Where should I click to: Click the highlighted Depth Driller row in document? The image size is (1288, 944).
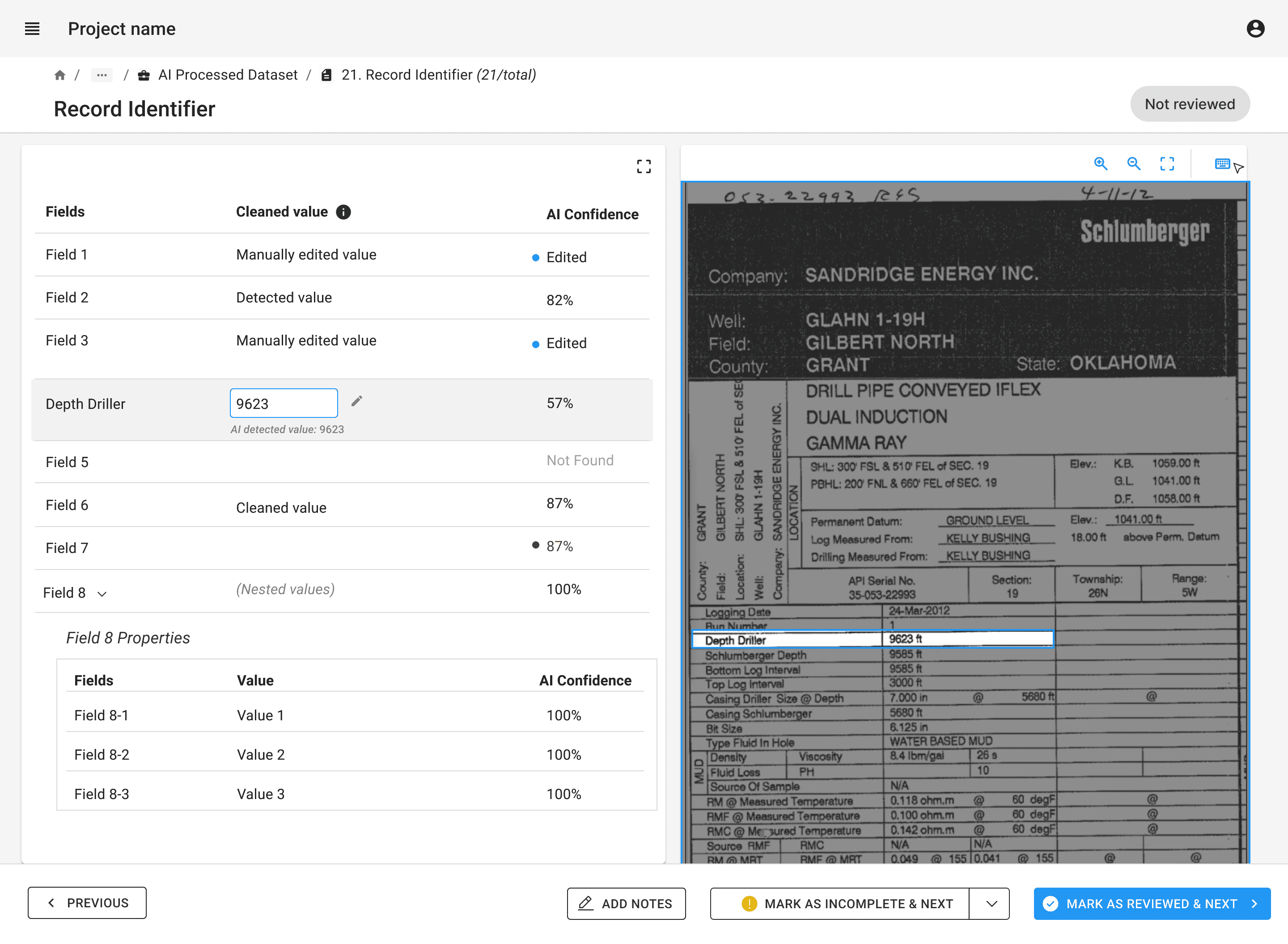point(873,639)
